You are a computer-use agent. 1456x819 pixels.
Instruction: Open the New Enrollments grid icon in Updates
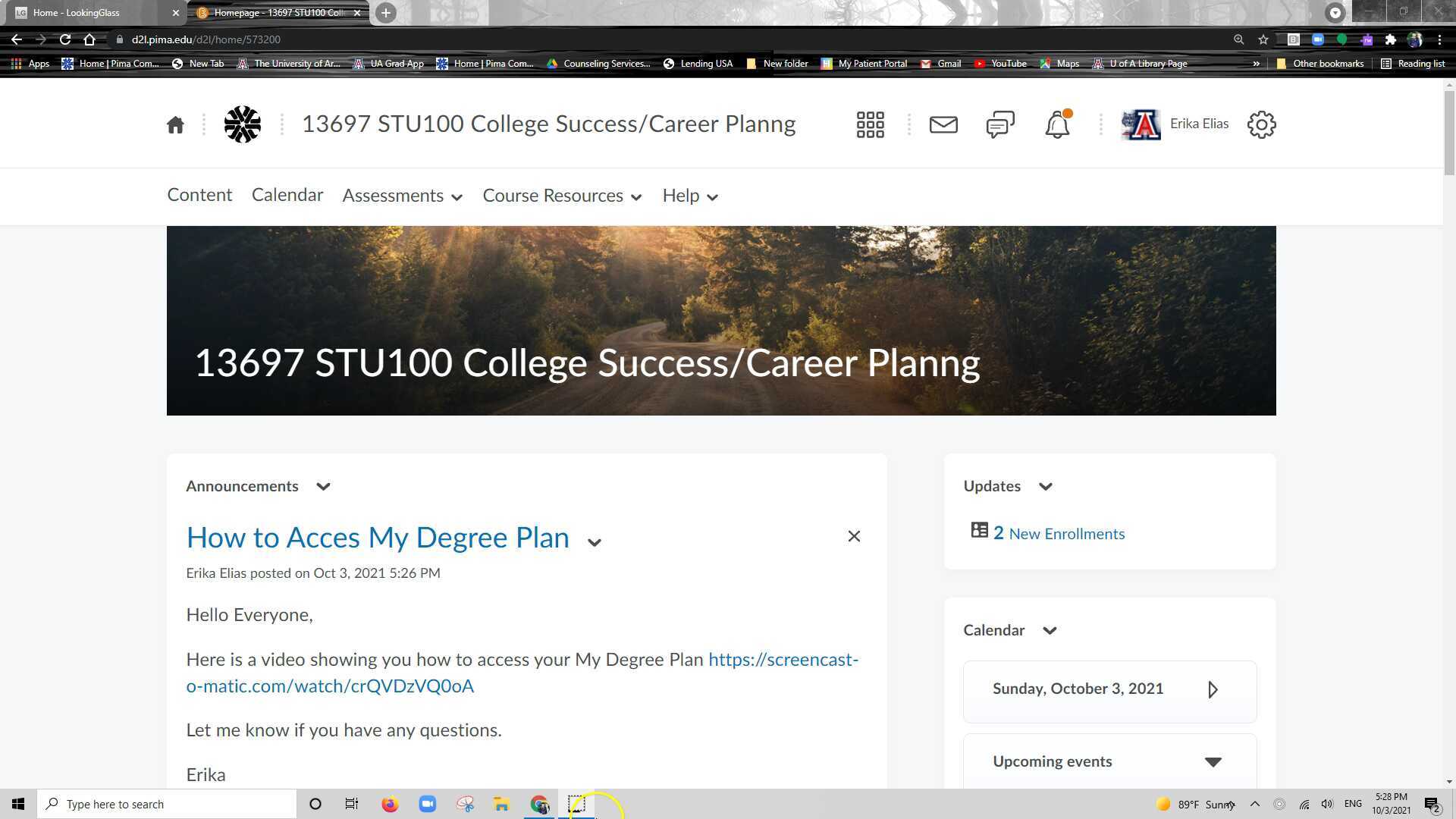pos(979,531)
